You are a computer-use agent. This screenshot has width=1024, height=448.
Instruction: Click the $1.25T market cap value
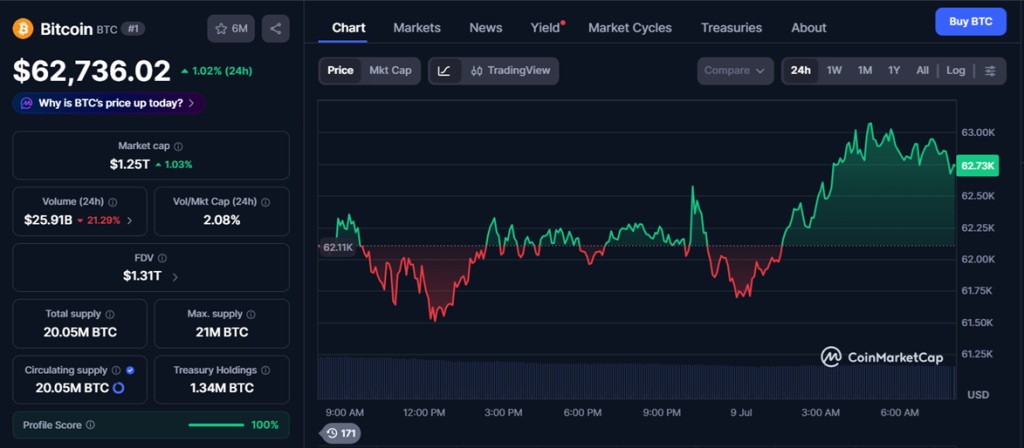click(130, 165)
